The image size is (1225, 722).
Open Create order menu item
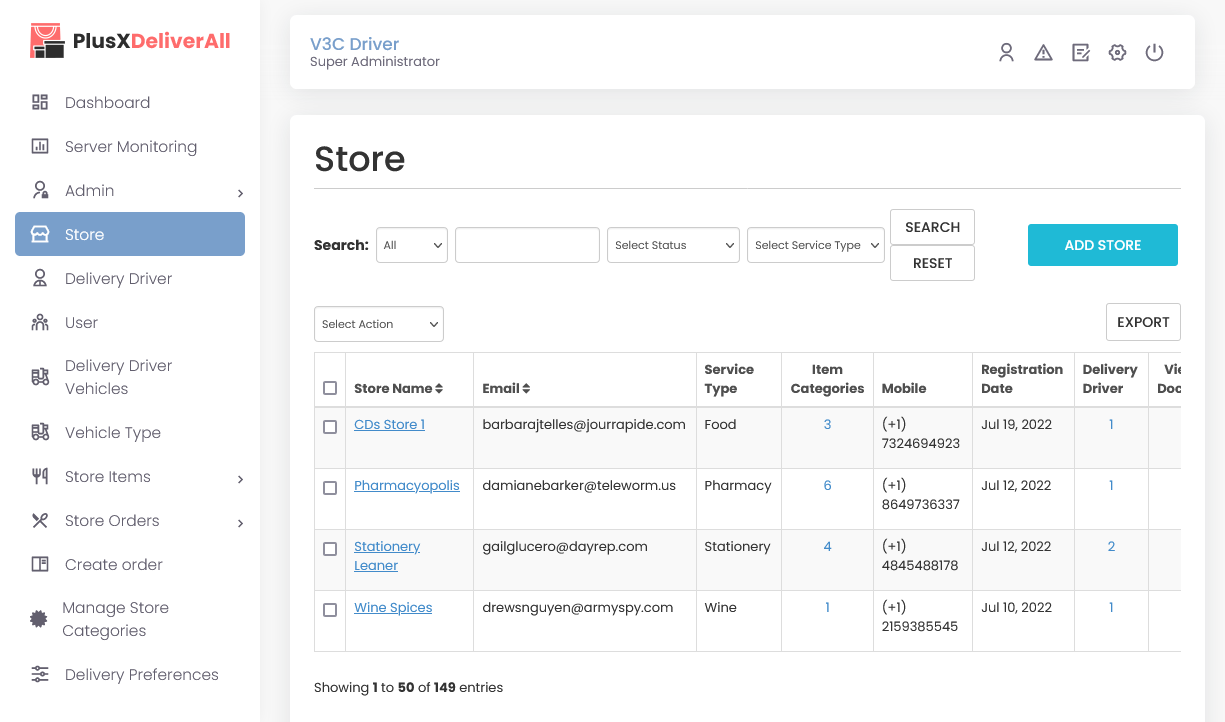130,564
